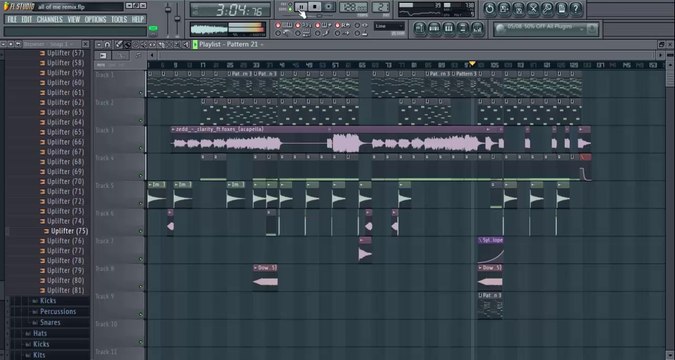Show the Playlist window via view panel icon
The image size is (675, 360).
click(x=420, y=28)
